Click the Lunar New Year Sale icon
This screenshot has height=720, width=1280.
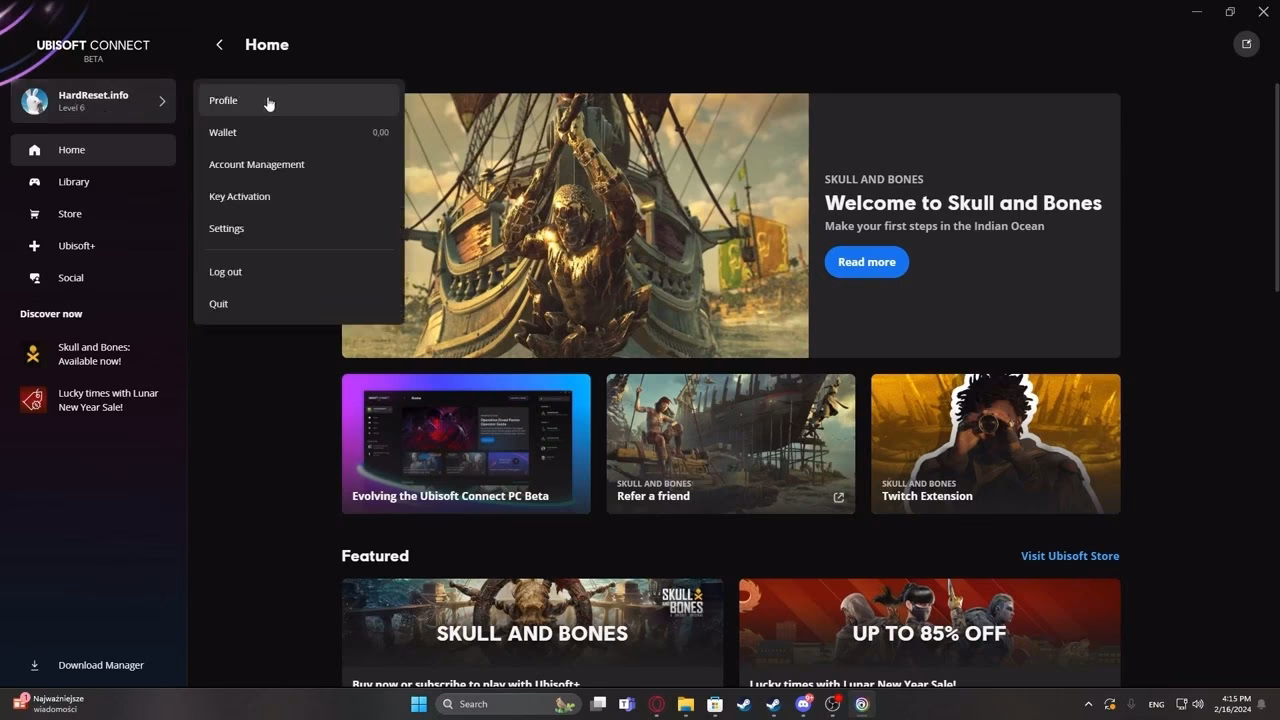33,400
